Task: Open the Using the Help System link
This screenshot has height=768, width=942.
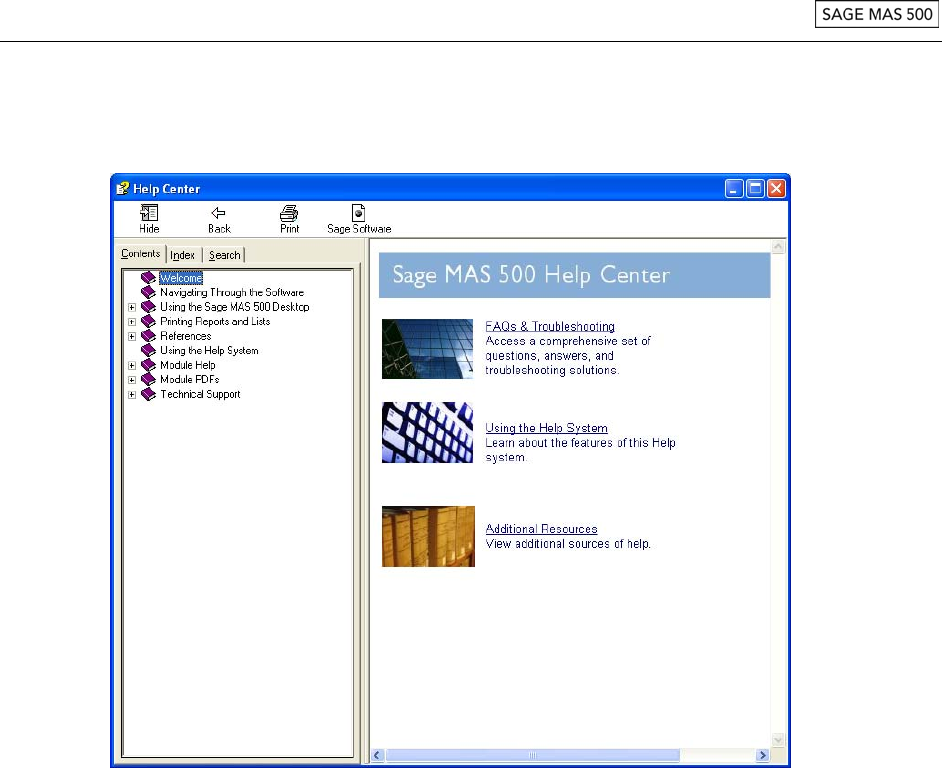Action: (x=546, y=428)
